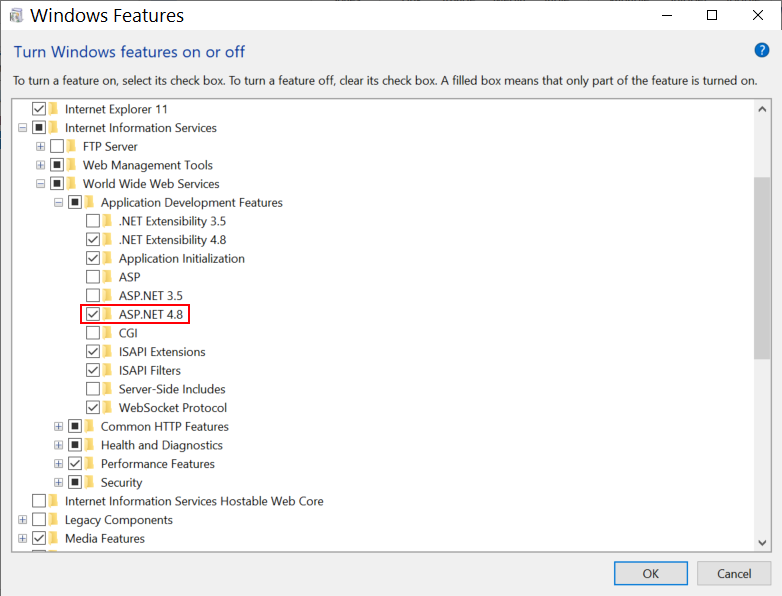This screenshot has height=596, width=782.
Task: Uncheck the Internet Explorer 11 checkbox
Action: click(39, 109)
